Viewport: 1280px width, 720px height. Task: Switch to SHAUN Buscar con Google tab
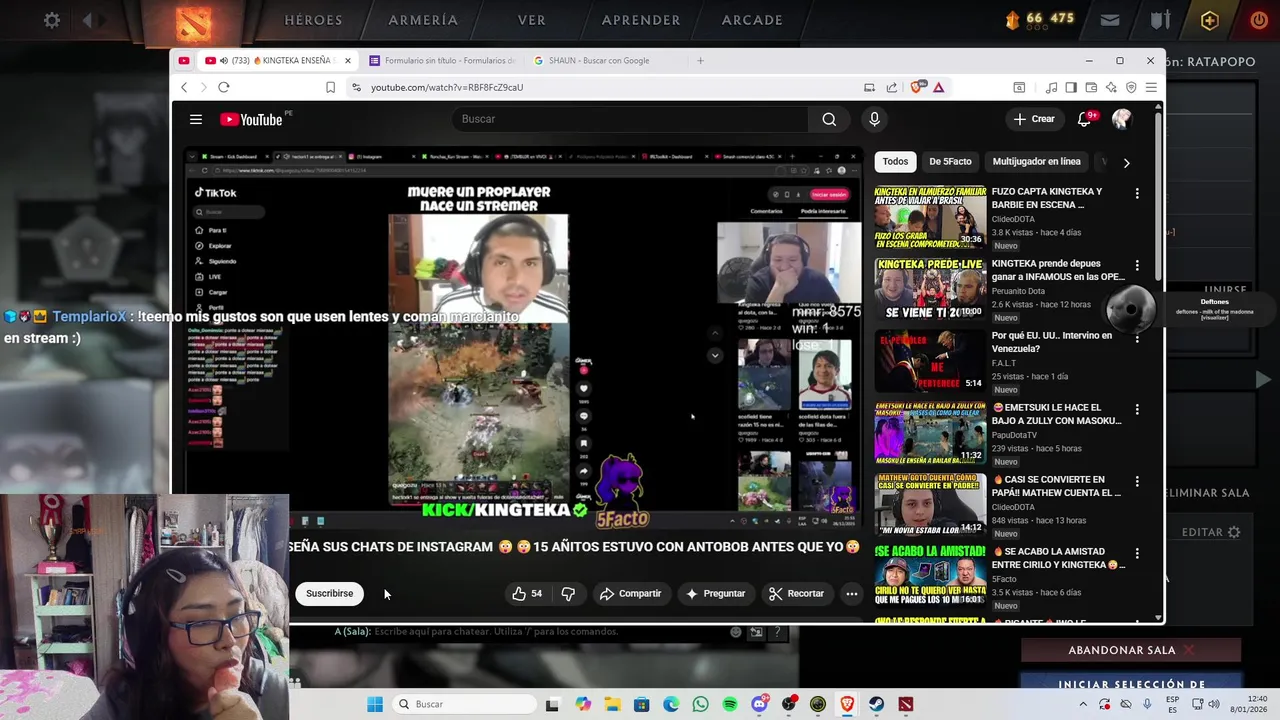click(605, 60)
